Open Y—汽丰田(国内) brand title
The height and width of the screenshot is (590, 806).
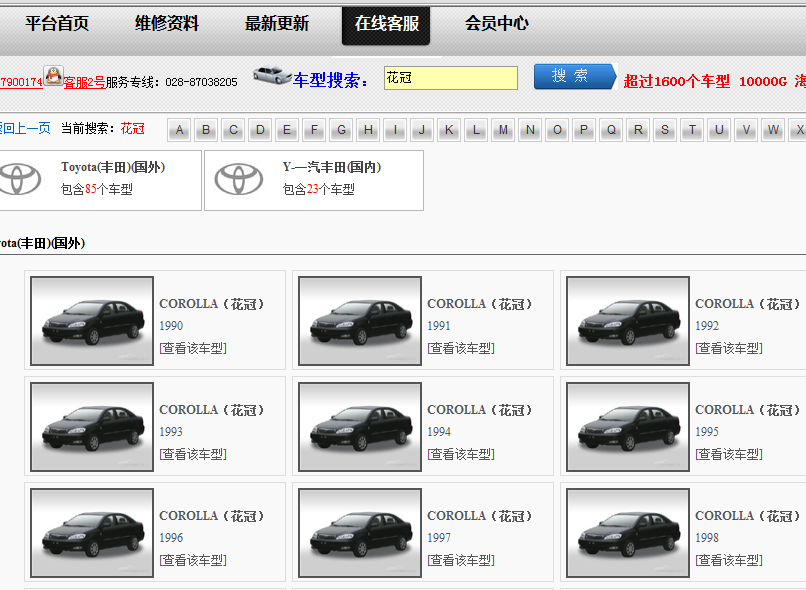point(332,168)
